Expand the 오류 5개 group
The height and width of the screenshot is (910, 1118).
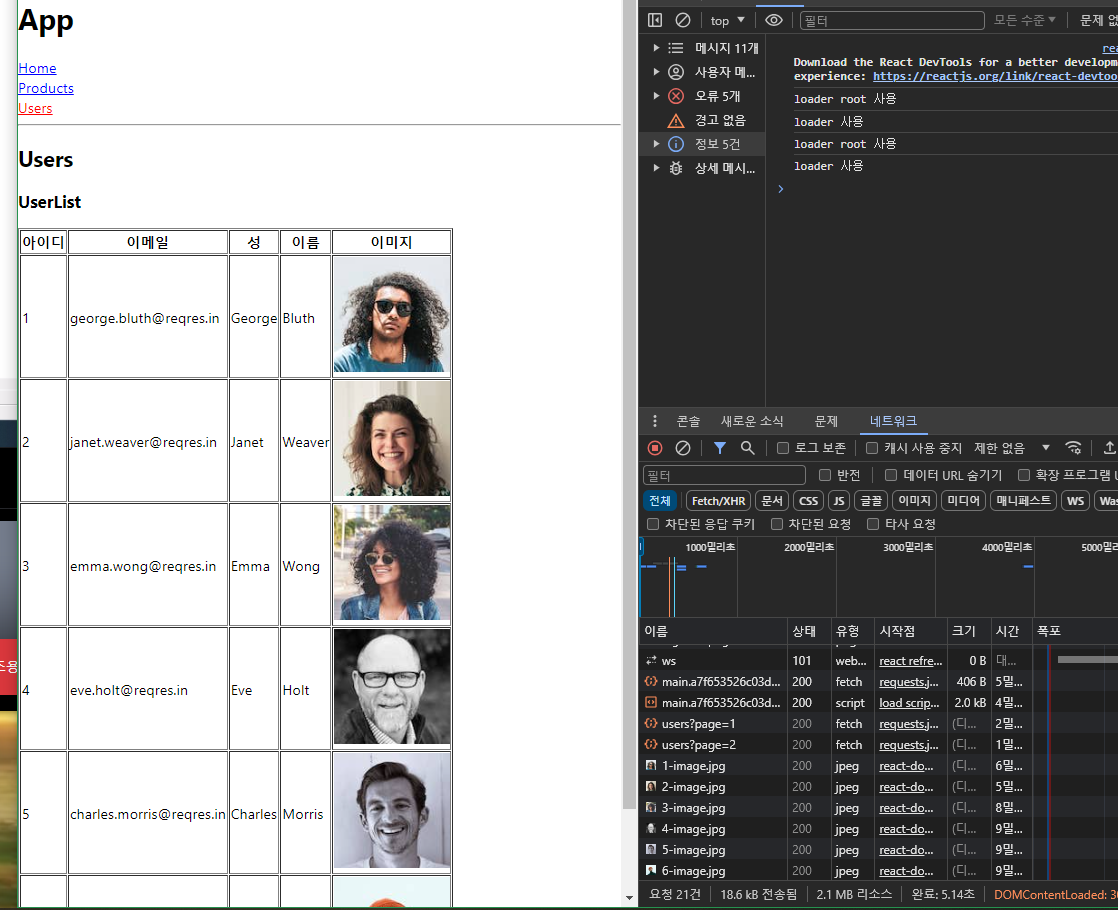[x=656, y=96]
